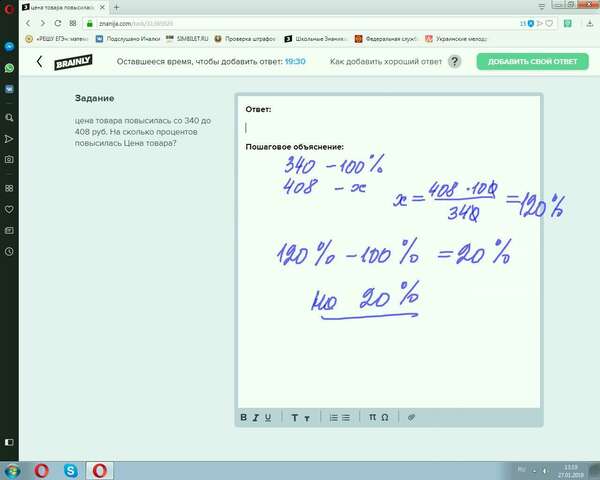Screen dimensions: 600x480
Task: Navigate forward in the browser
Action: pyautogui.click(x=42, y=23)
